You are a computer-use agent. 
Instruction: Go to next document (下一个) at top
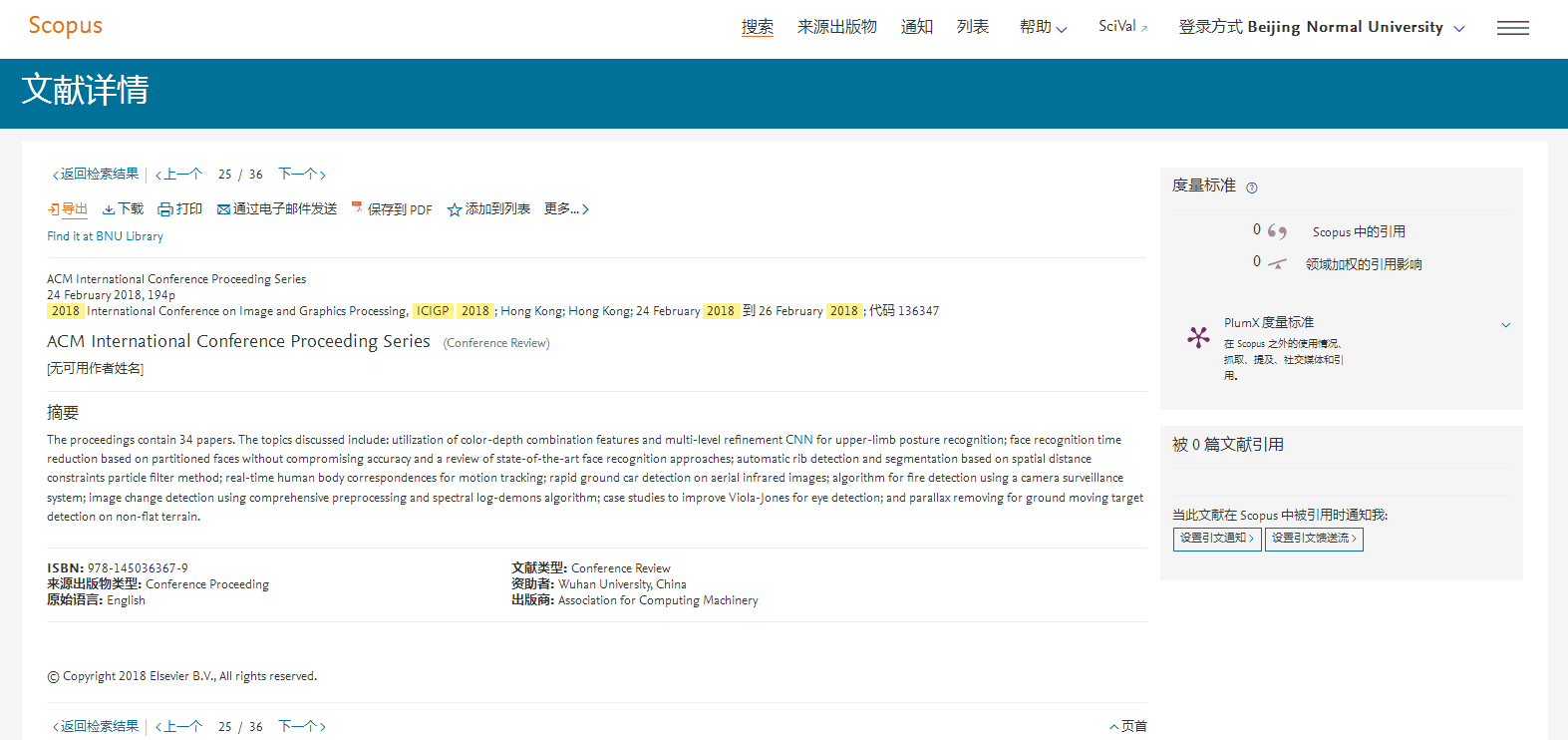point(301,175)
